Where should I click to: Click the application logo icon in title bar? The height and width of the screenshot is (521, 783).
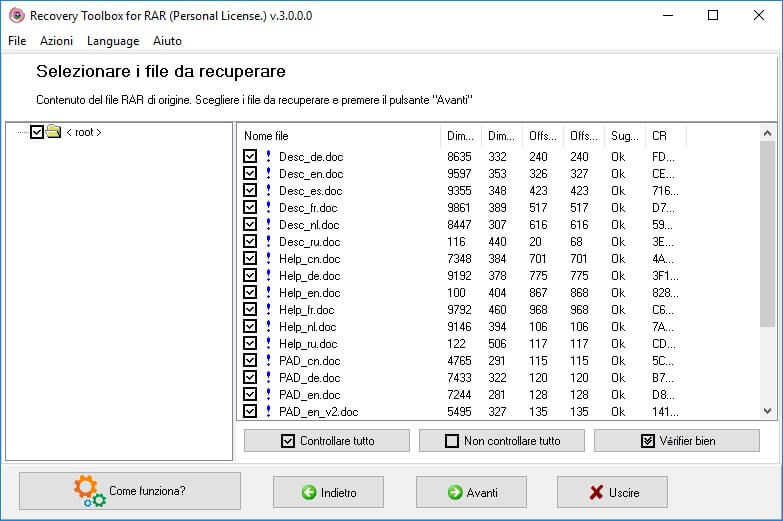tap(15, 15)
